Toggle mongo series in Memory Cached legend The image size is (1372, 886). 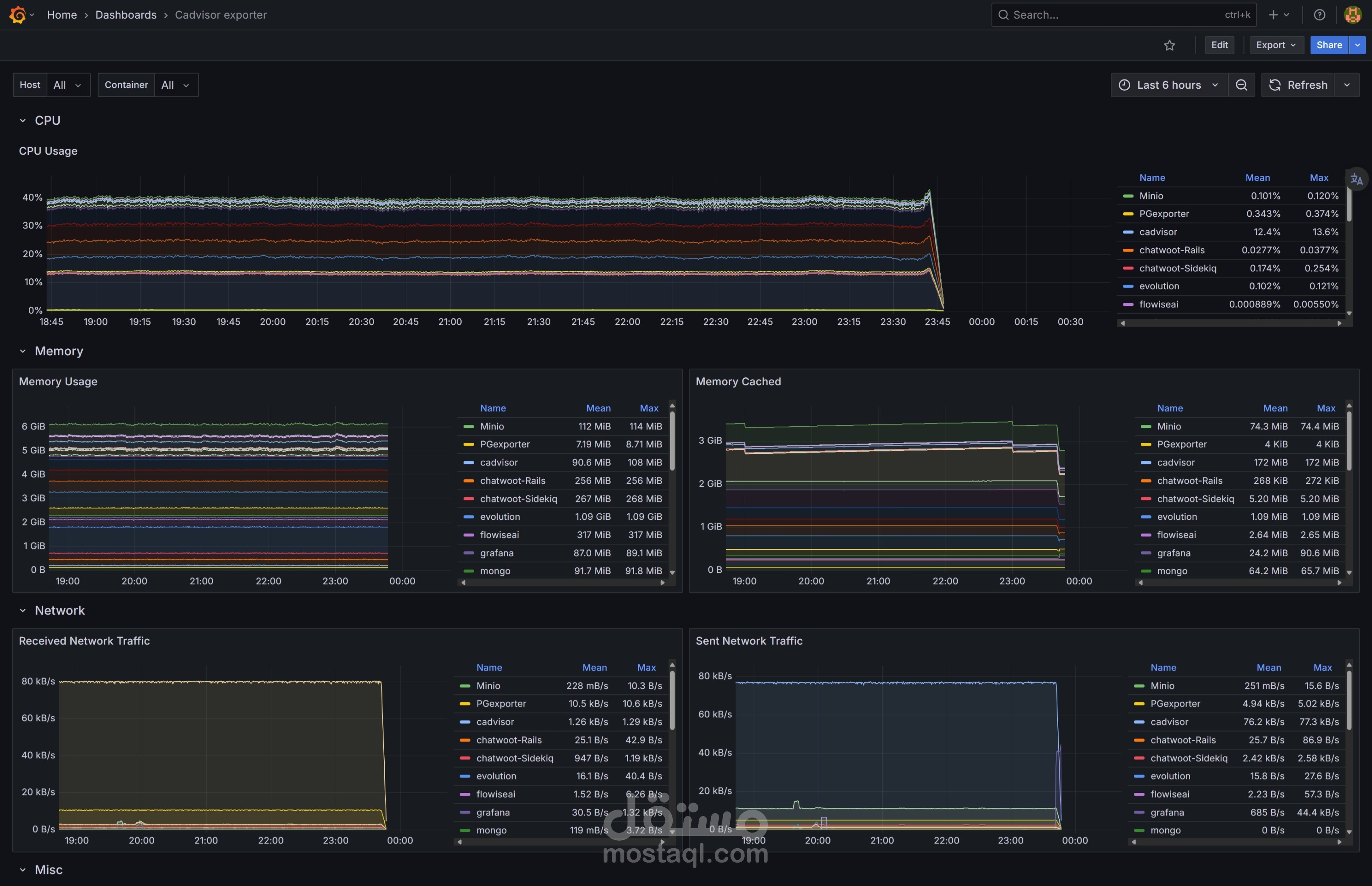pyautogui.click(x=1172, y=571)
